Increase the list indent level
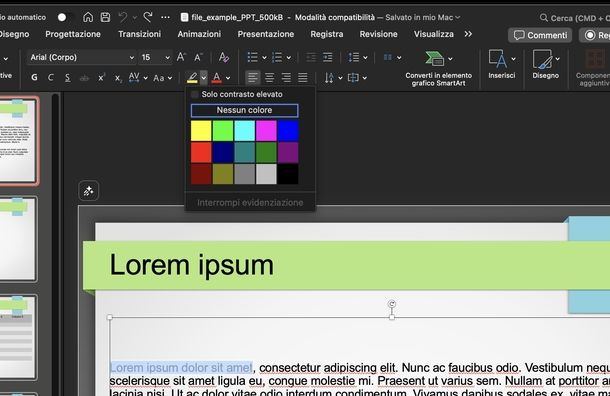610x396 pixels. [x=328, y=58]
